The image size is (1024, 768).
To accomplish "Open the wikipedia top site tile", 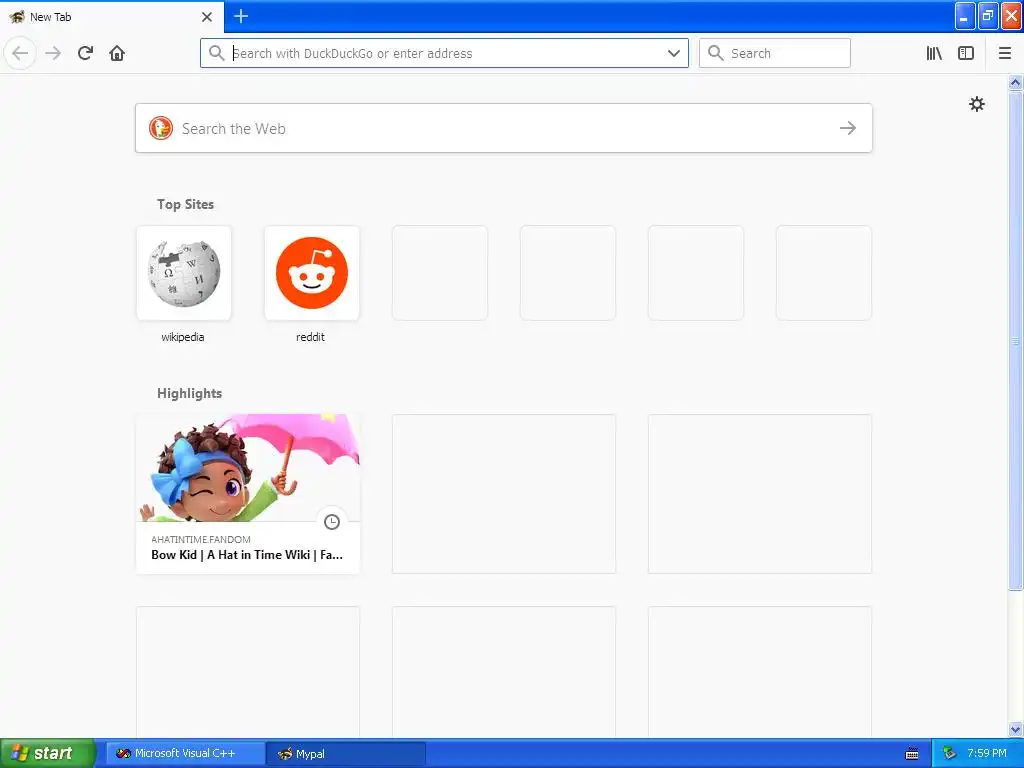I will point(184,273).
